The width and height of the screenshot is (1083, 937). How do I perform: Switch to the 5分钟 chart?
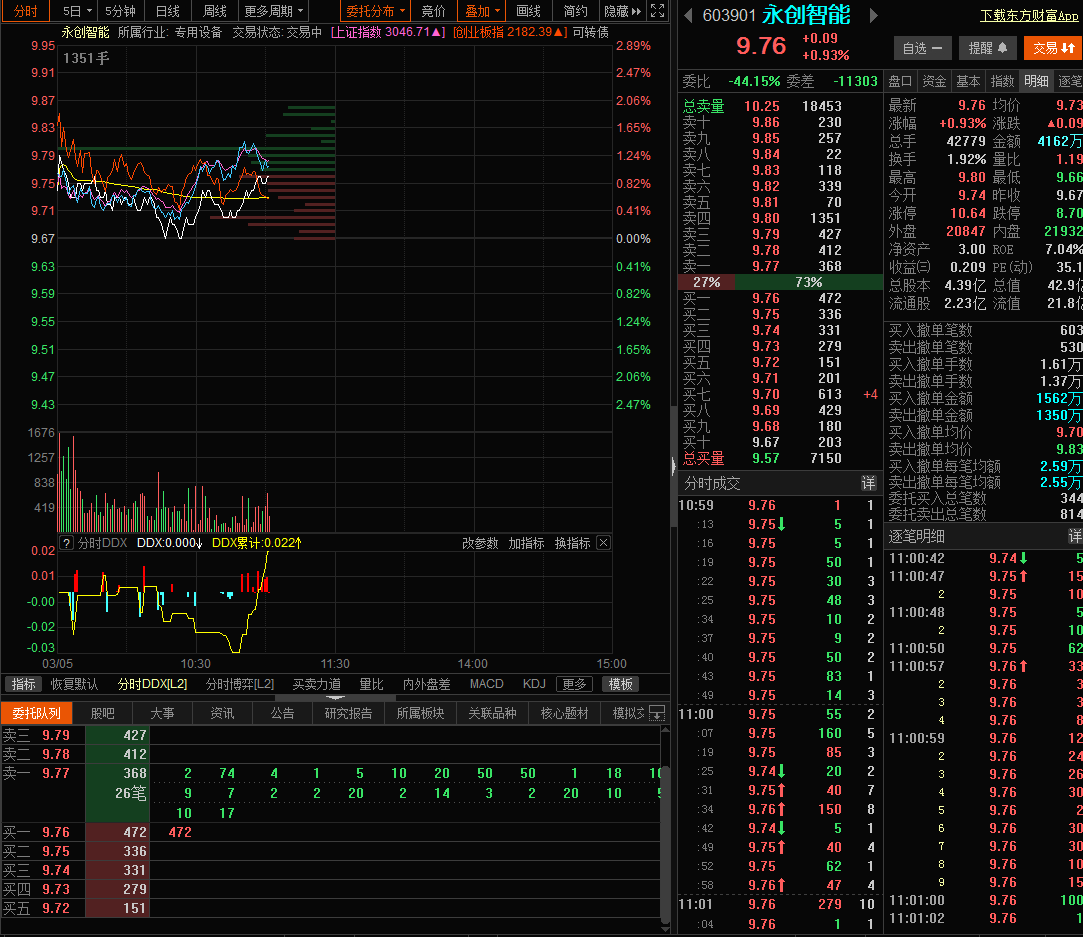pyautogui.click(x=120, y=11)
